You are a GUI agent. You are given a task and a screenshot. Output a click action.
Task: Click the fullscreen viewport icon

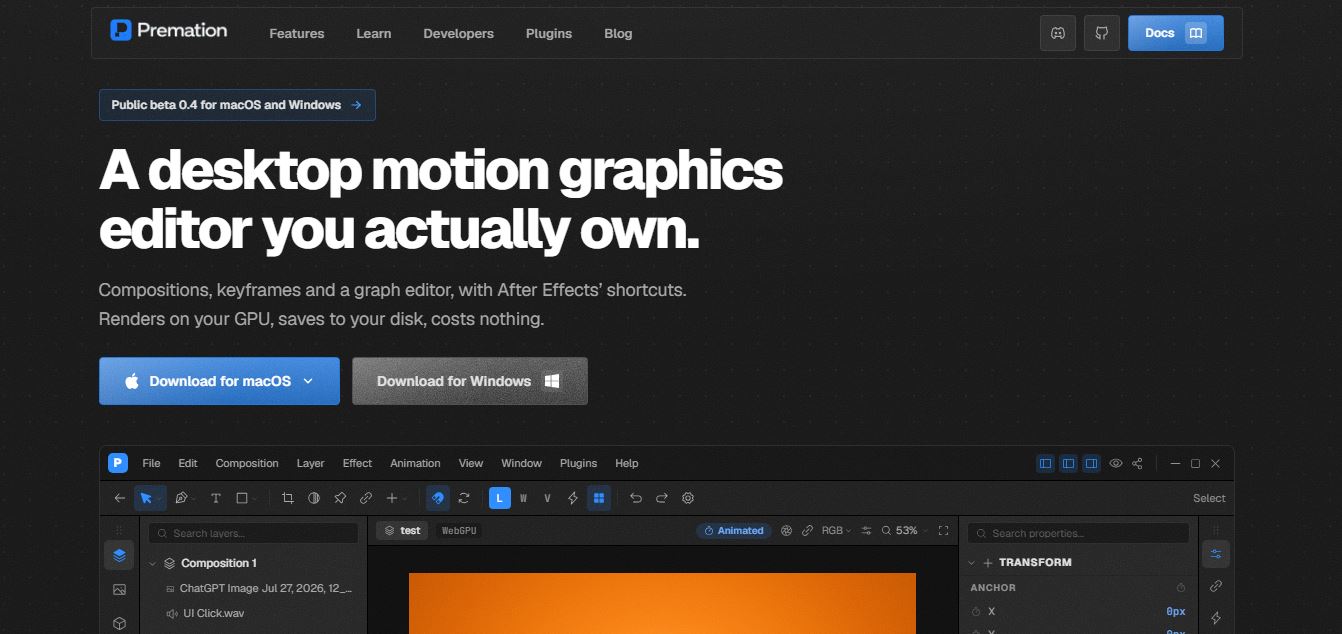click(943, 531)
